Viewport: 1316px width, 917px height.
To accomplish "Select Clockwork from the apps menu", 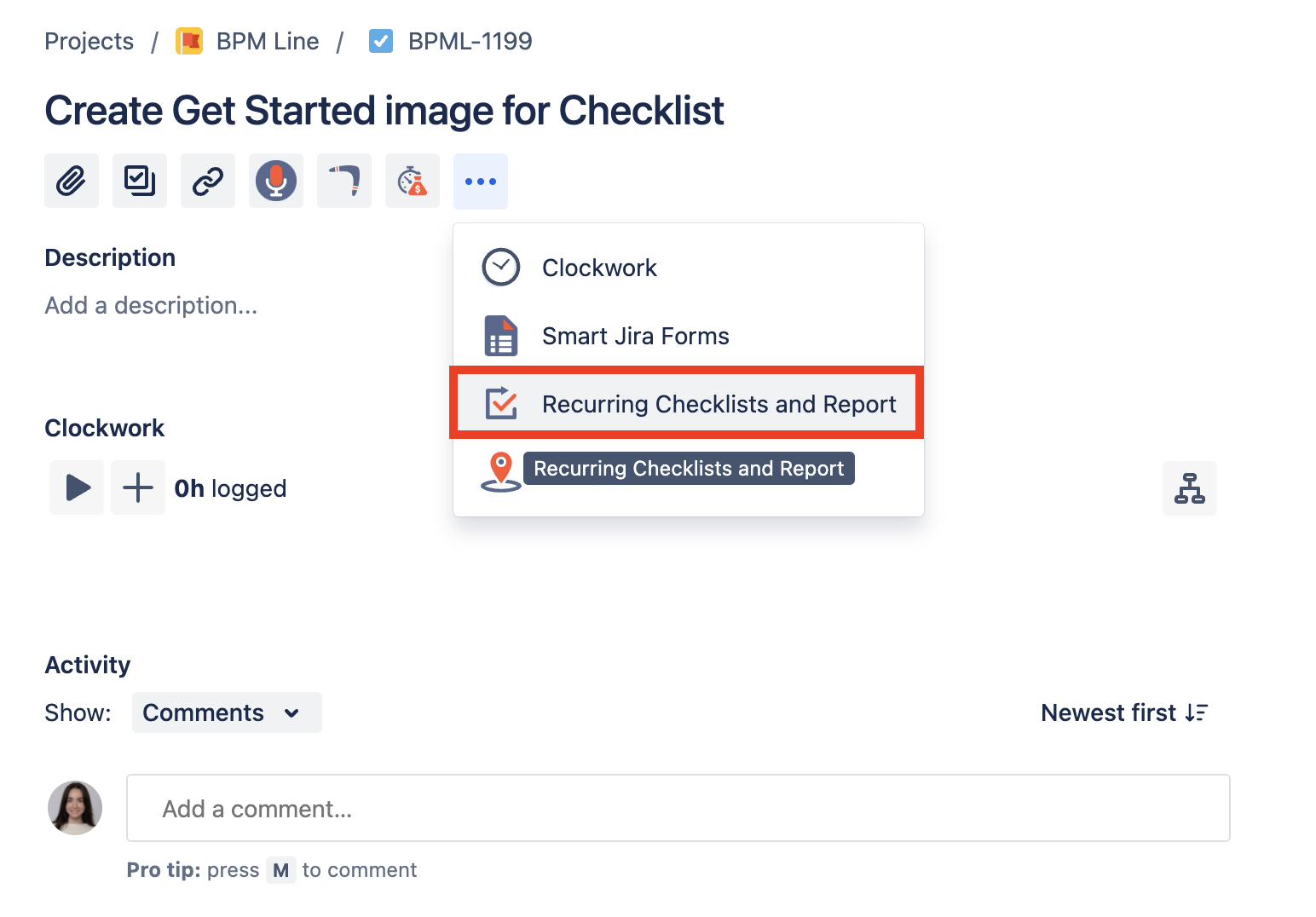I will click(599, 267).
